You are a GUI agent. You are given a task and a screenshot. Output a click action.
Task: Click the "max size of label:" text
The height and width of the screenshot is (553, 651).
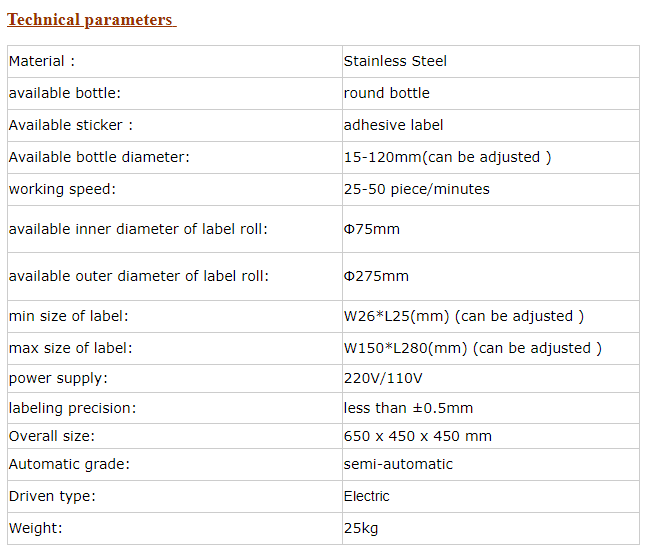tap(70, 348)
